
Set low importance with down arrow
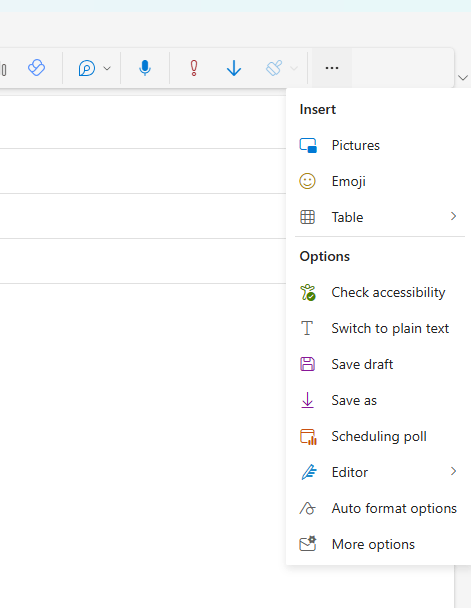234,68
